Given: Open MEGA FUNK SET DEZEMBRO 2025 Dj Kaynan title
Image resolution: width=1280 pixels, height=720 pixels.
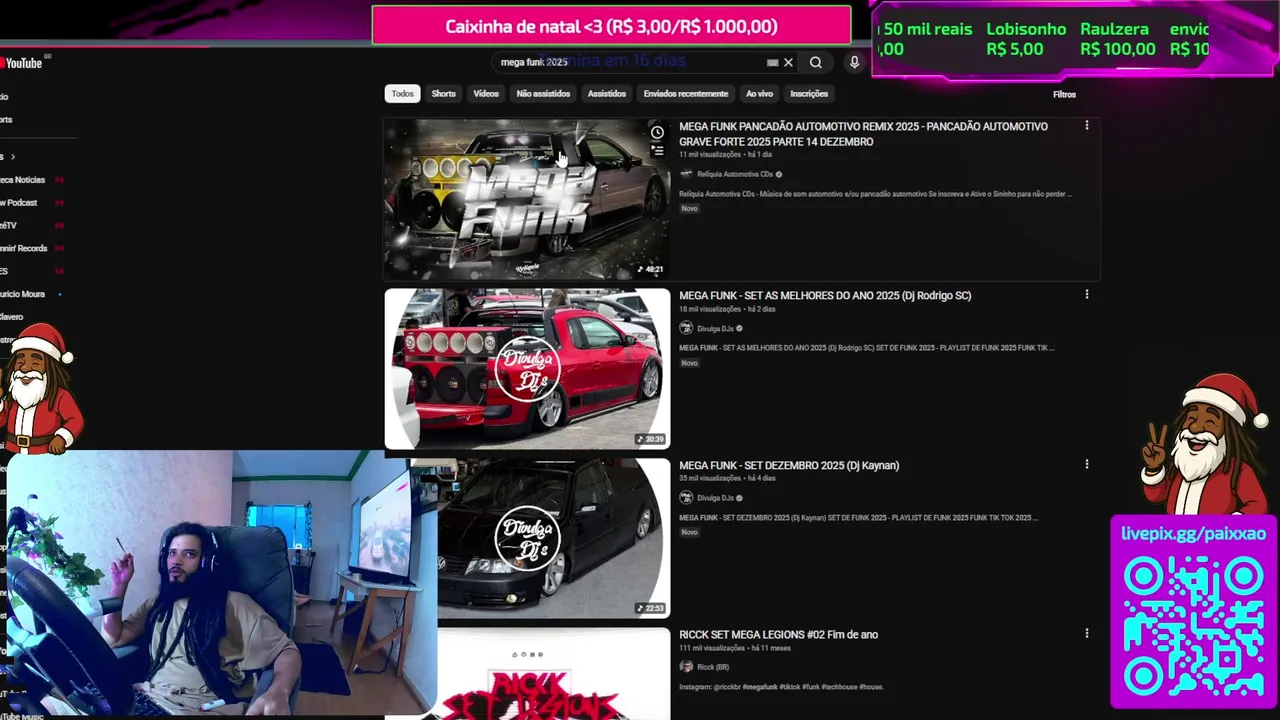Looking at the screenshot, I should (x=789, y=465).
